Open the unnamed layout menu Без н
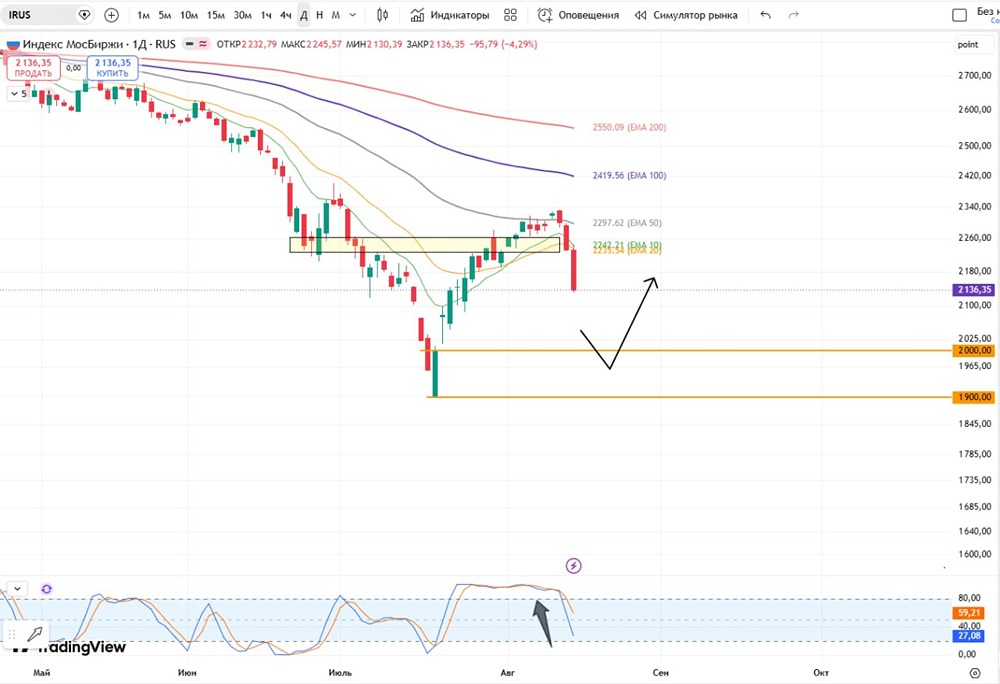The width and height of the screenshot is (1000, 684). (x=988, y=11)
